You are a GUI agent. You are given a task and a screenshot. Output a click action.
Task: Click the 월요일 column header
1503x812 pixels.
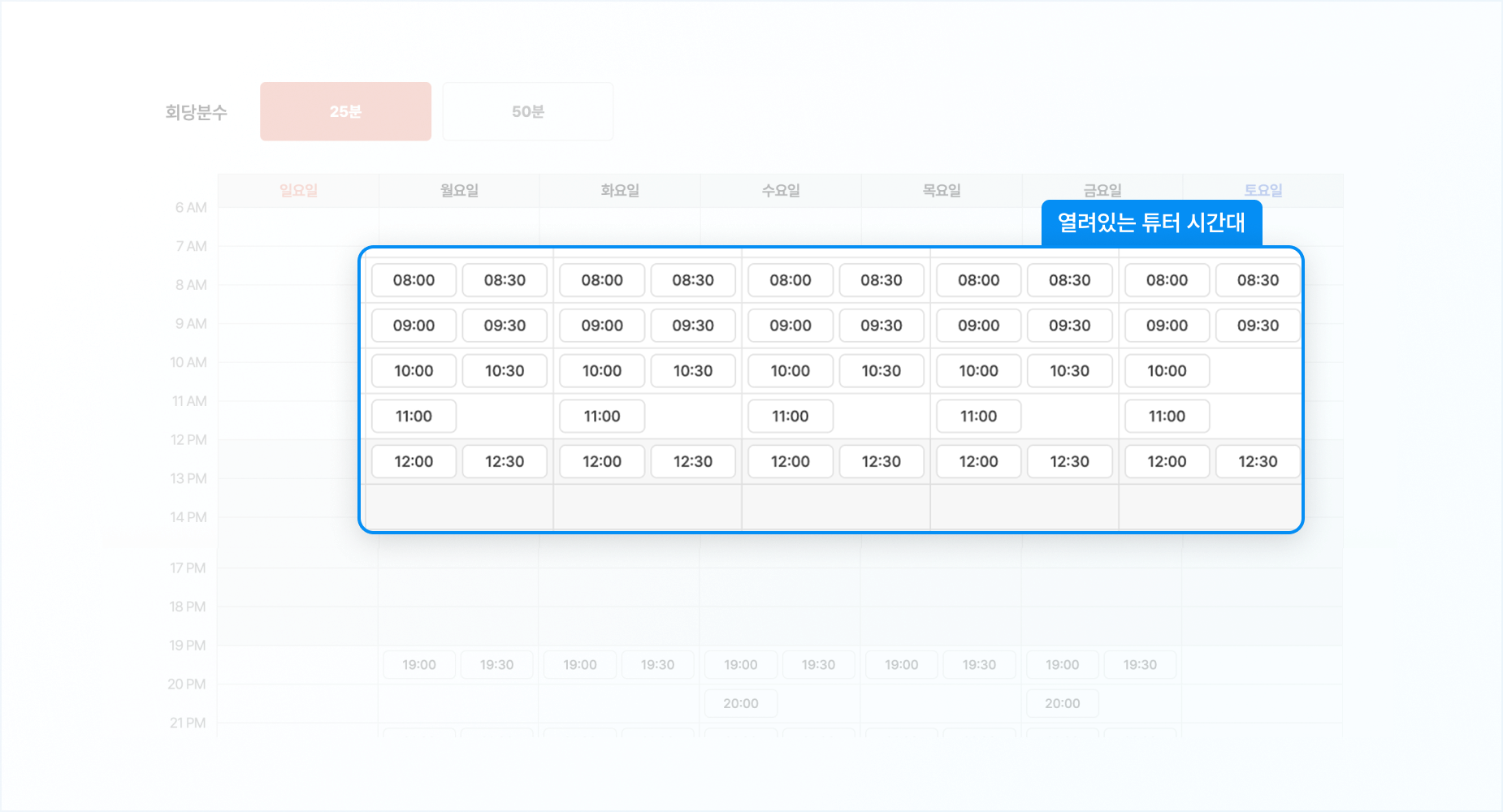tap(459, 191)
